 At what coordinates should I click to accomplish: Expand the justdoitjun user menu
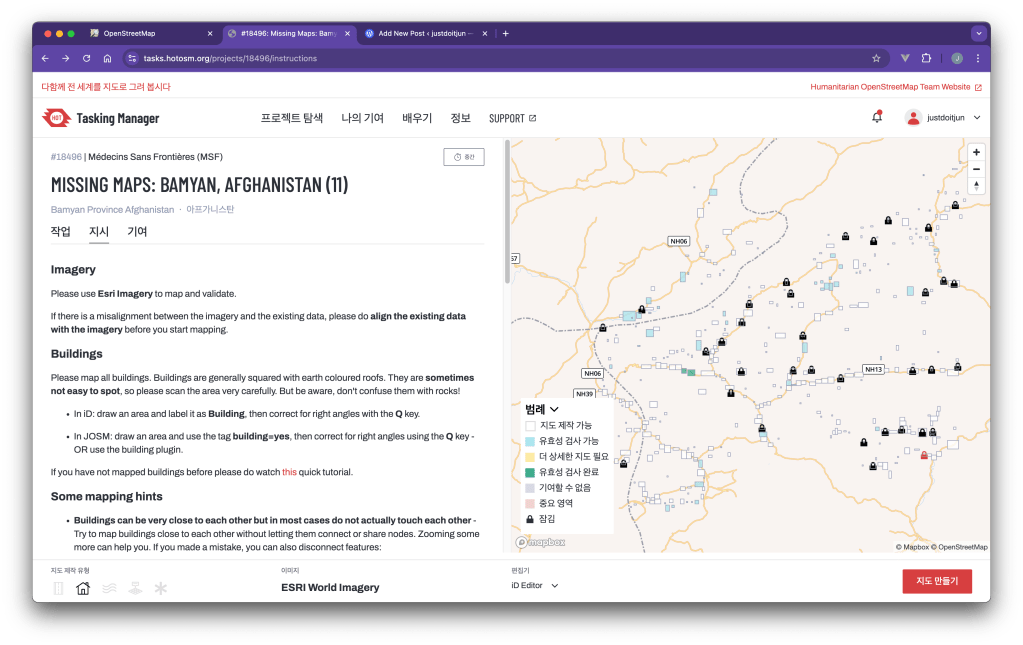click(x=943, y=118)
